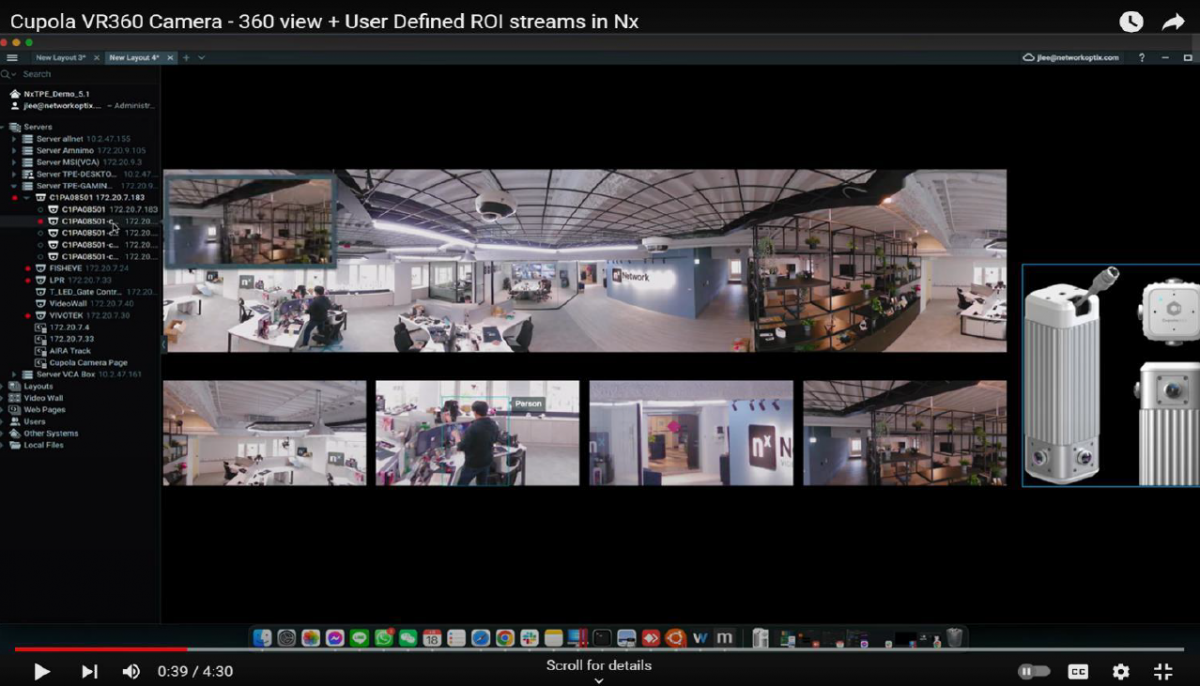Expand Server MSI(VCA) node
The width and height of the screenshot is (1200, 686).
pyautogui.click(x=14, y=162)
